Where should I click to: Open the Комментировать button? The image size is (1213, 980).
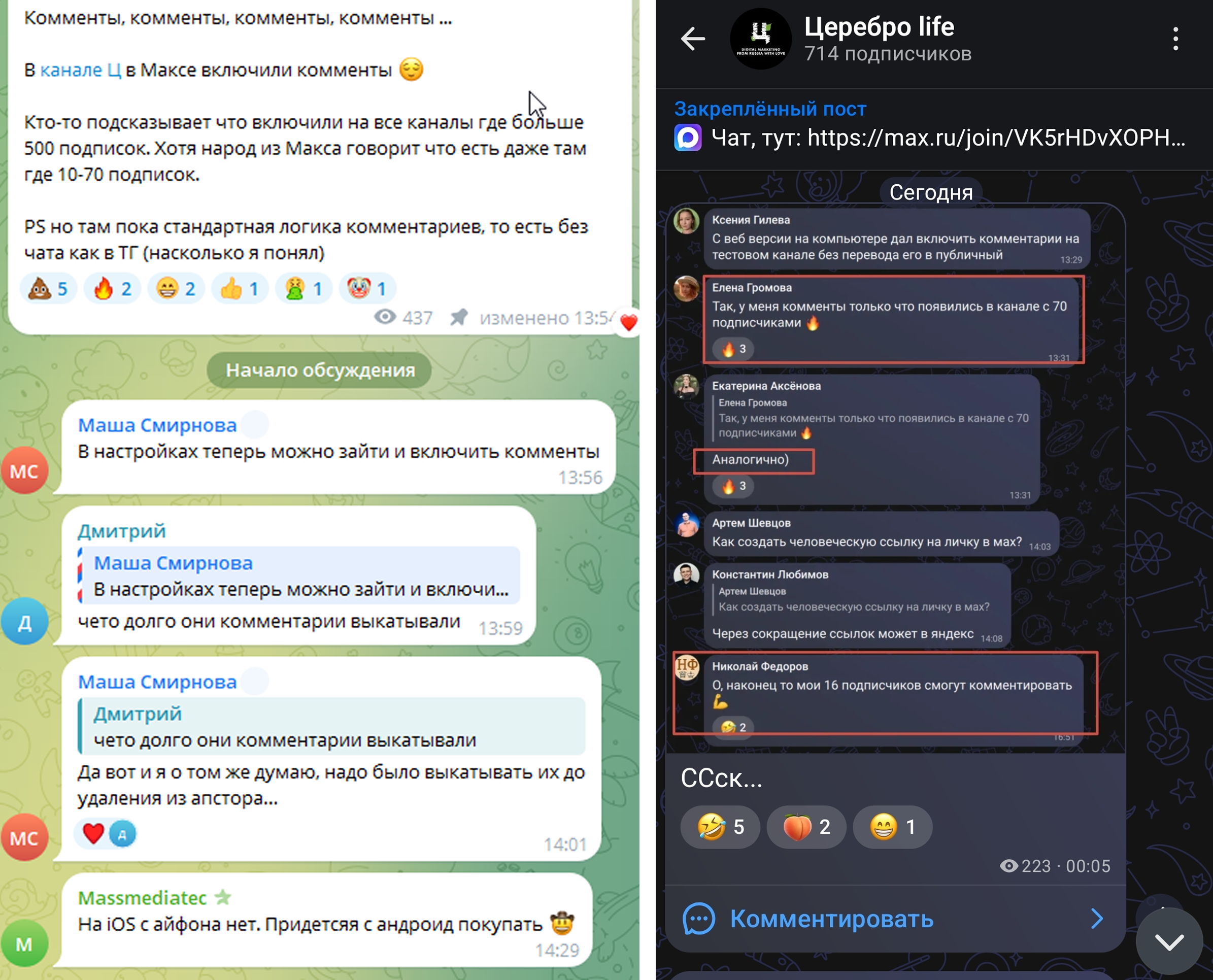pos(895,919)
